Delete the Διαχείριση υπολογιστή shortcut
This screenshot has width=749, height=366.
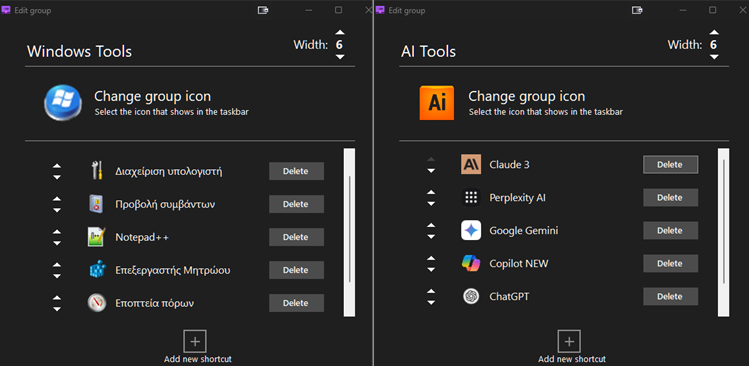coord(296,171)
